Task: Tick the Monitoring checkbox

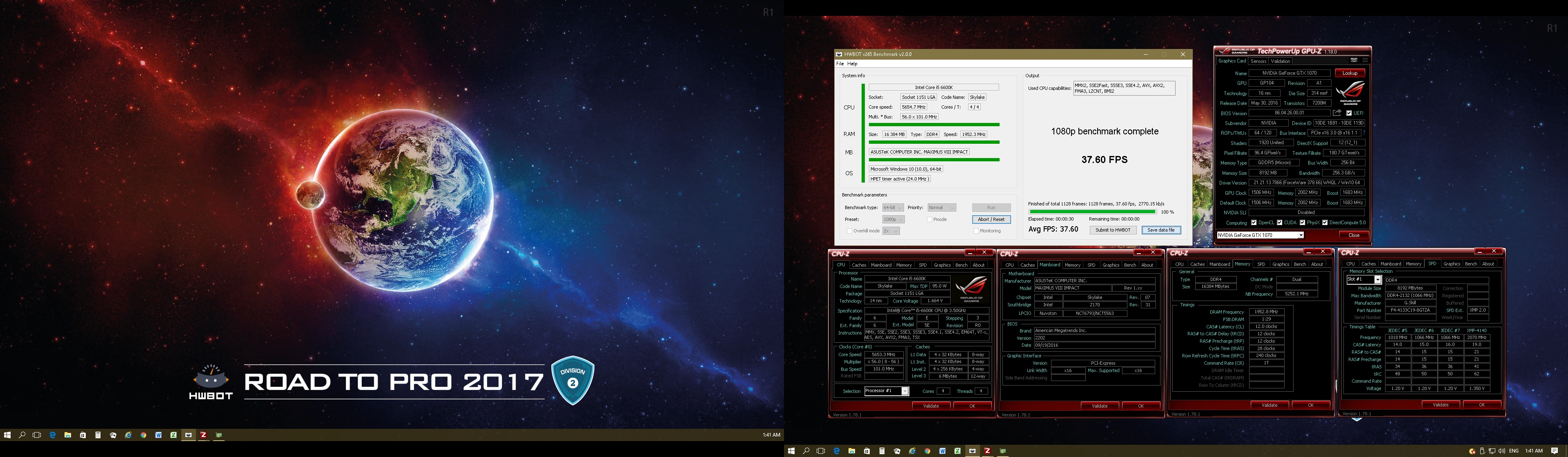Action: pos(976,231)
